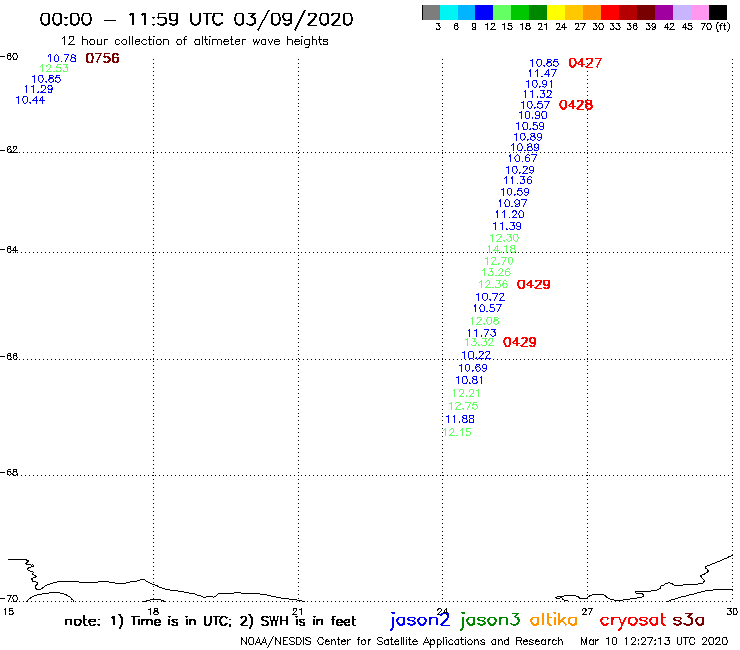The height and width of the screenshot is (650, 740).
Task: Click the jason2 satellite legend label
Action: pos(420,620)
